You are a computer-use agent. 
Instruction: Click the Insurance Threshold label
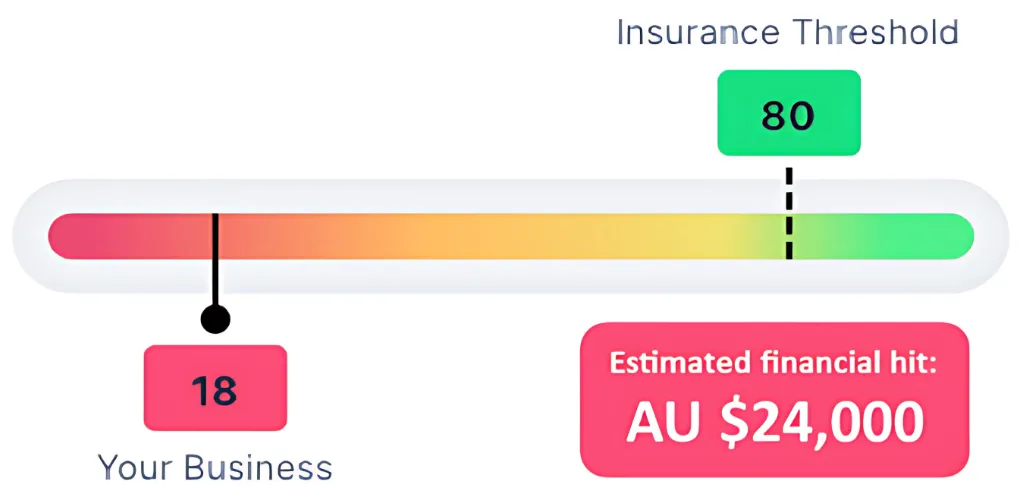click(x=788, y=33)
